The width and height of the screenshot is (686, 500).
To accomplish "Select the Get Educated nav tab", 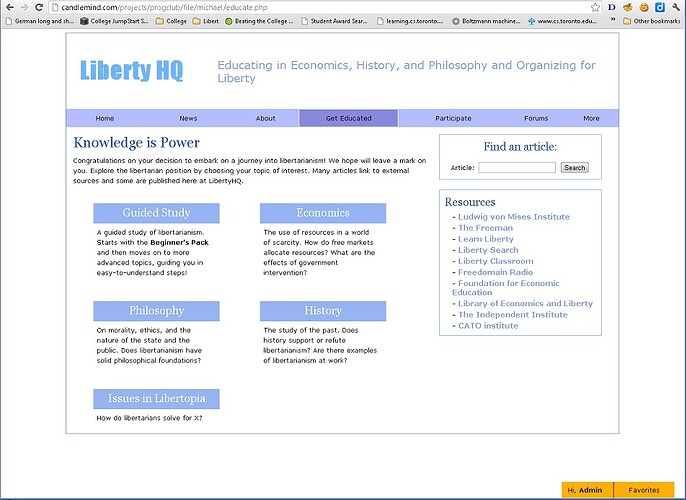I will pos(349,119).
